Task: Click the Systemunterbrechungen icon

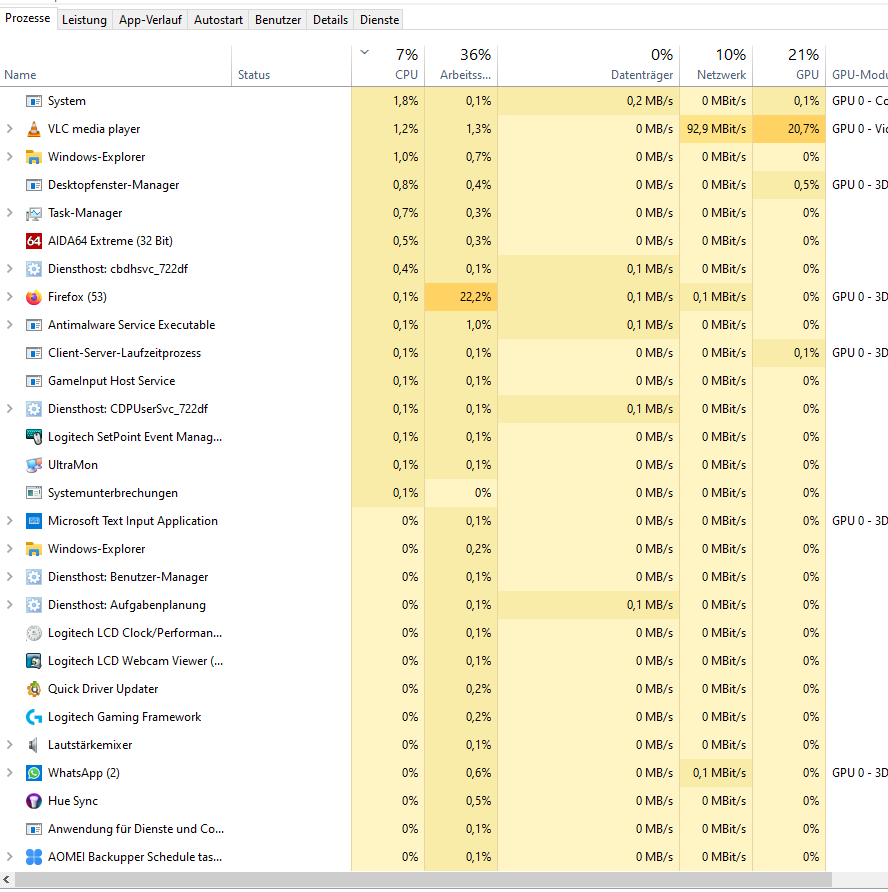Action: (34, 493)
